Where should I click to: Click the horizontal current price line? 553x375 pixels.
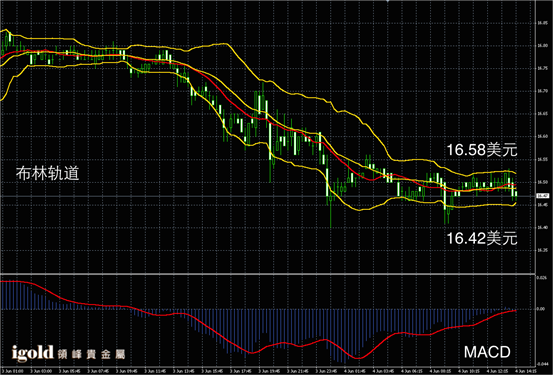point(267,196)
